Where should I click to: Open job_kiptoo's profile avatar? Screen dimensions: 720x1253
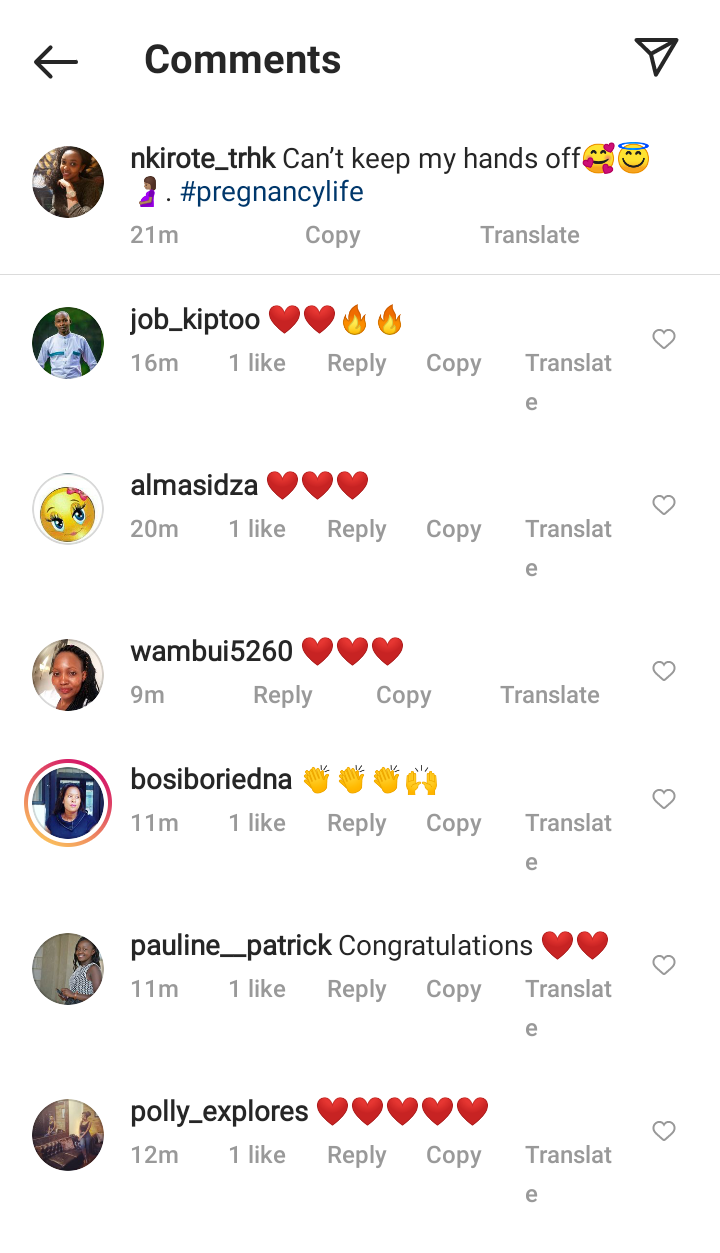coord(68,343)
